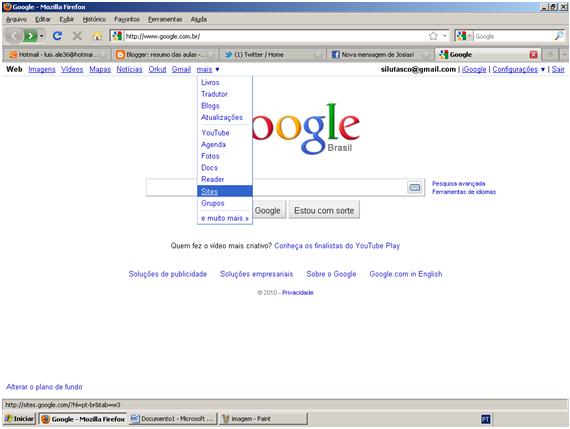Select Blogs in the mais menu
Screen dimensions: 570x429
pyautogui.click(x=210, y=106)
